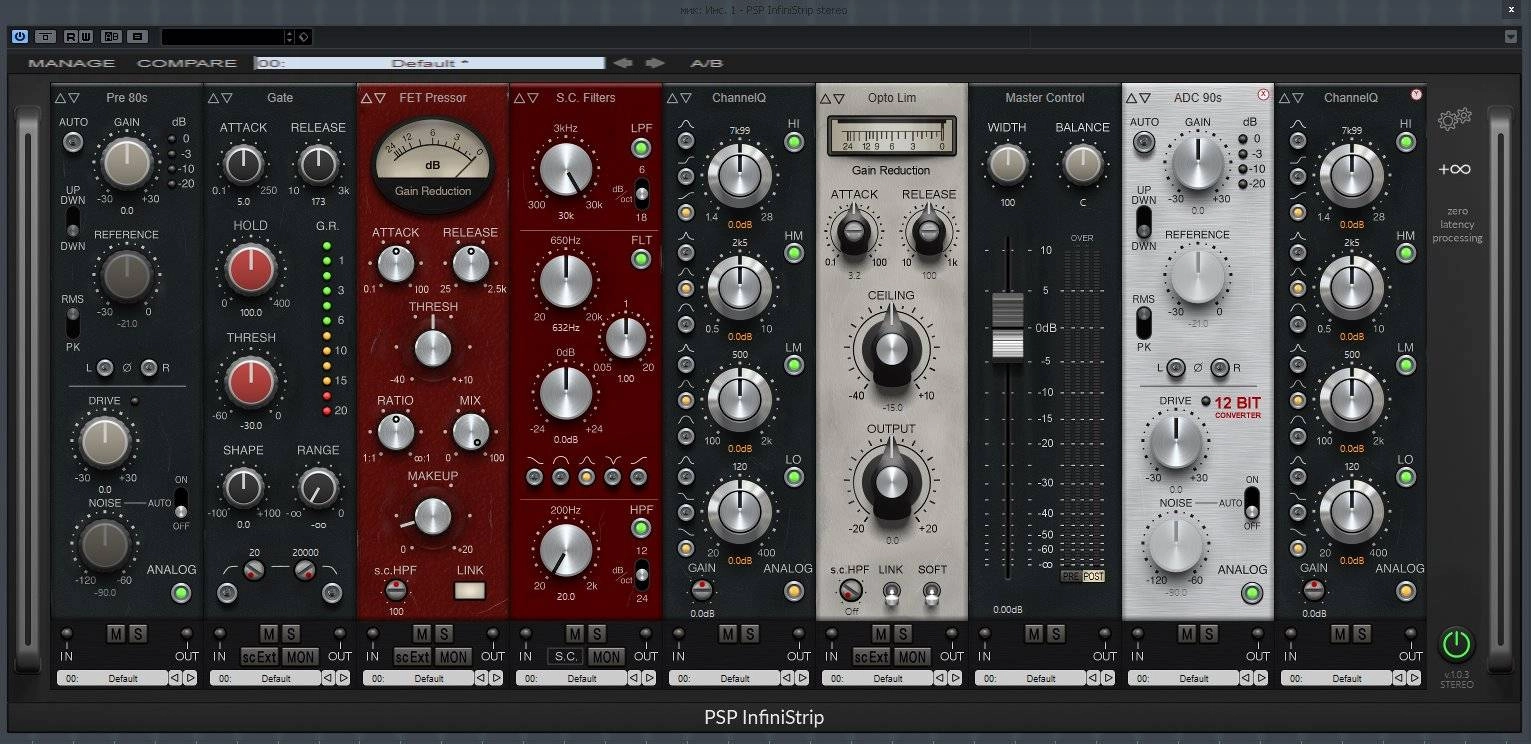This screenshot has height=744, width=1531.
Task: Open the S.C. Filters slot preset selector
Action: click(571, 678)
